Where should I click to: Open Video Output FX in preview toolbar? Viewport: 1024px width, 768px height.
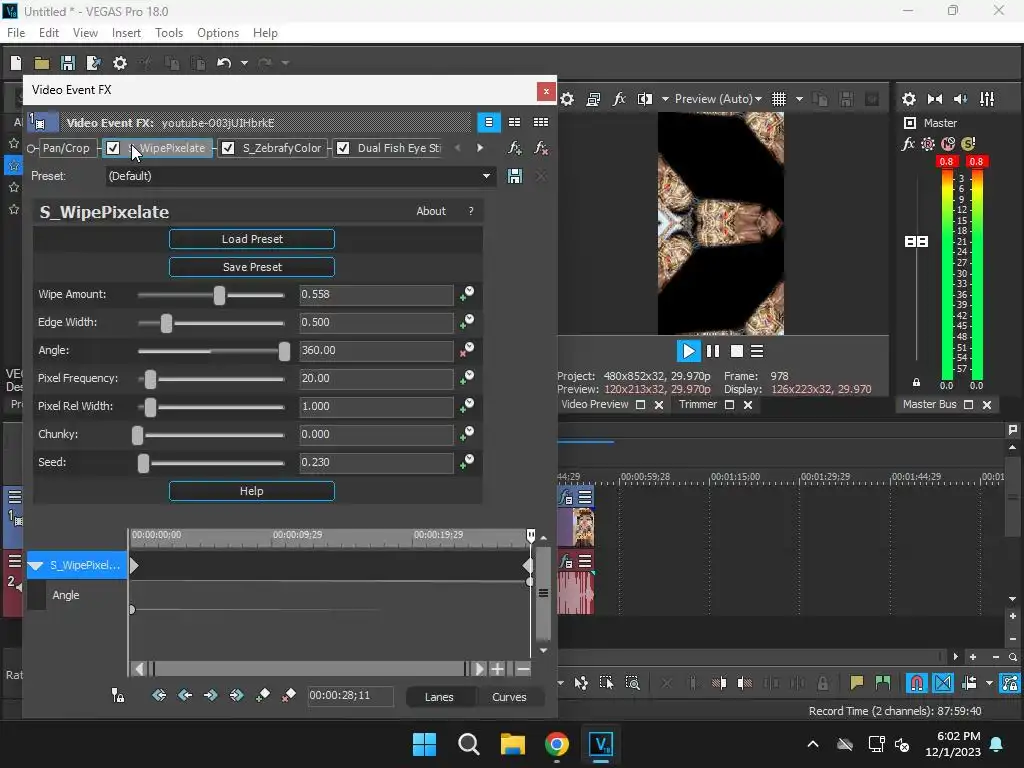click(619, 99)
